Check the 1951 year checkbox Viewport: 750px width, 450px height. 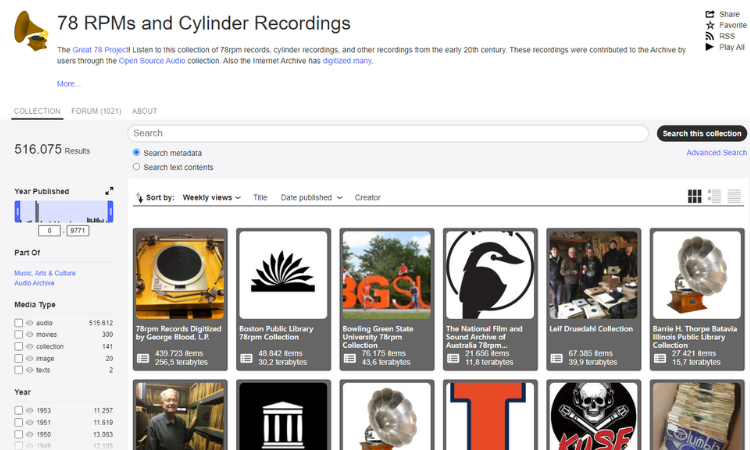(x=19, y=422)
